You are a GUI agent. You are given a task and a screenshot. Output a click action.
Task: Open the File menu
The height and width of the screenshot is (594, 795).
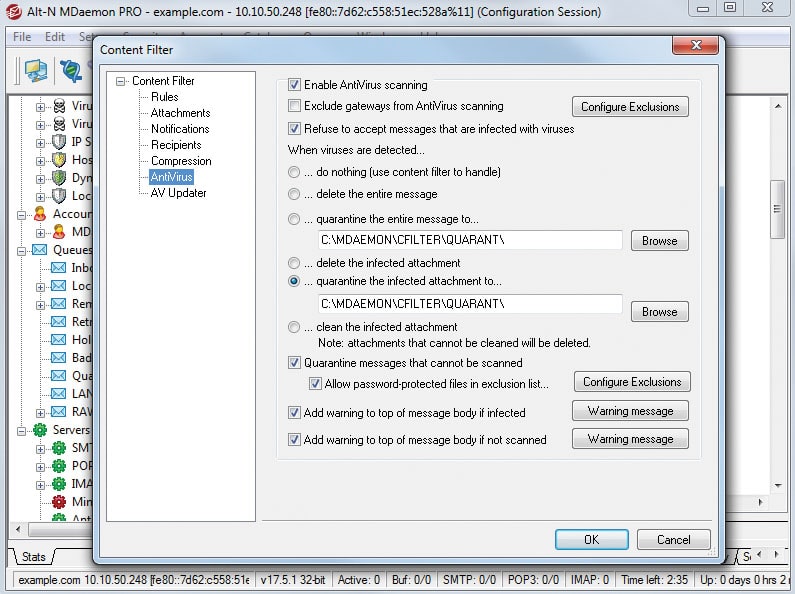pyautogui.click(x=22, y=37)
